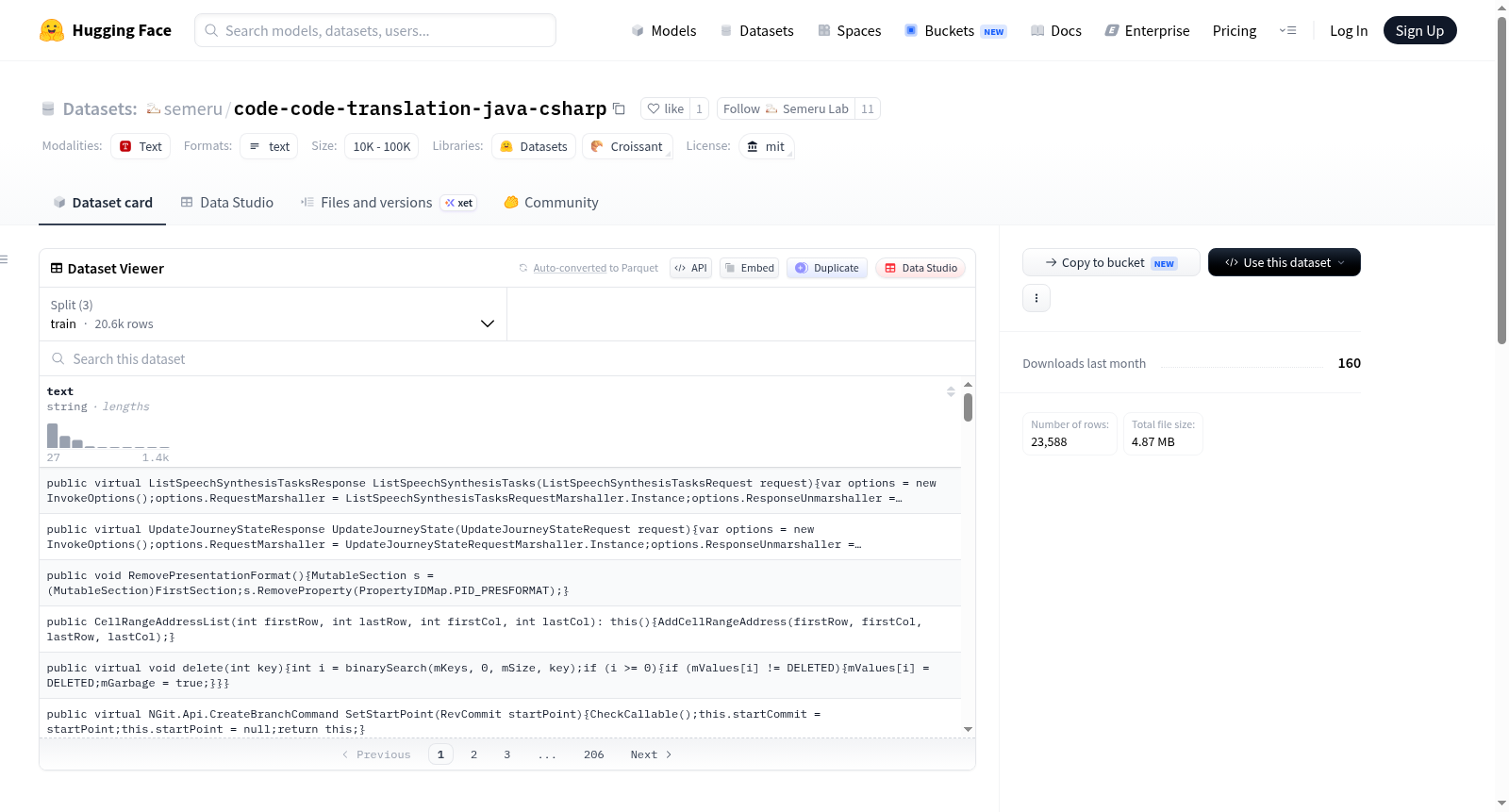Click the text column sort icon
1509x812 pixels.
click(x=951, y=391)
